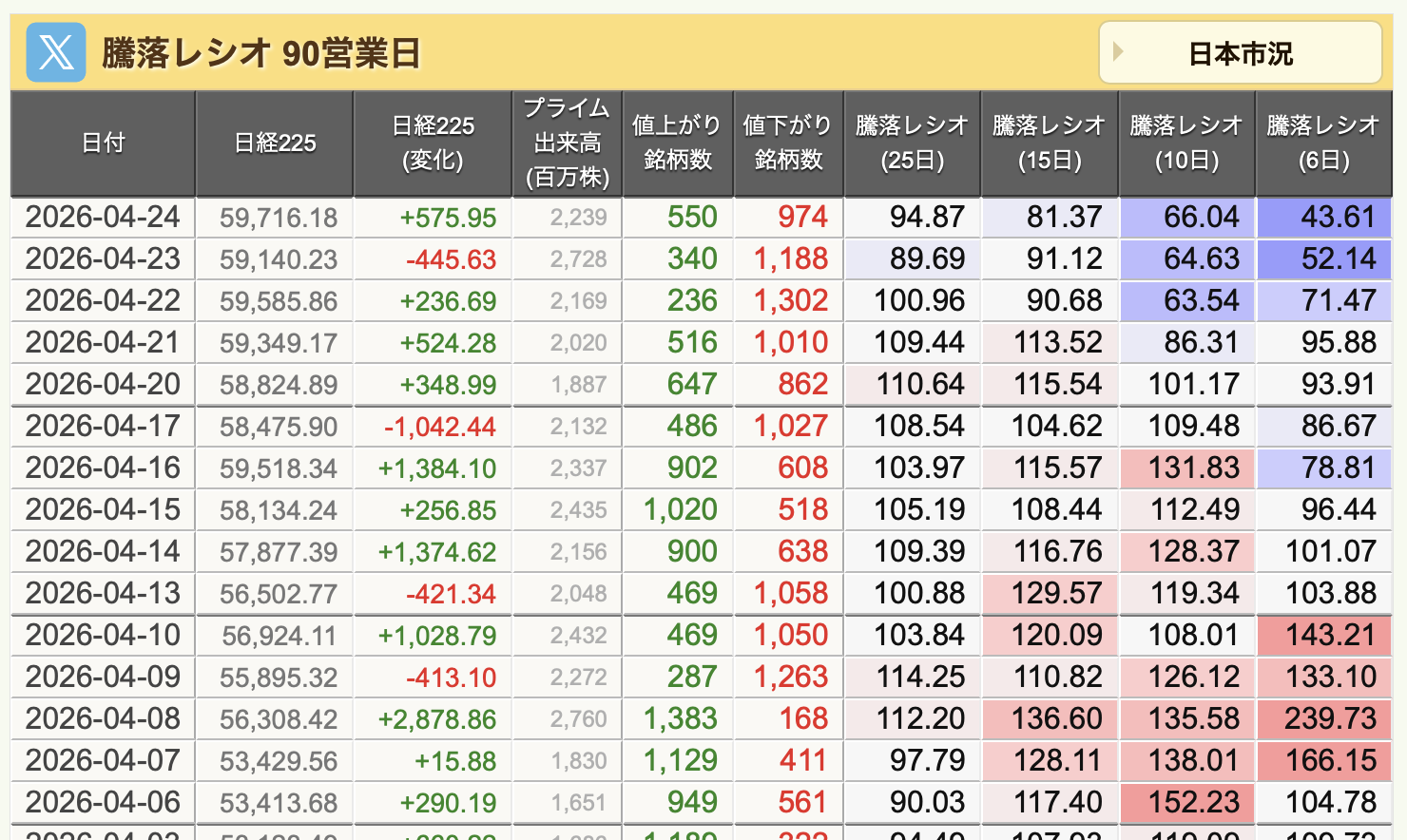Click the 日付 column header
Viewport: 1407px width, 840px height.
pos(103,143)
